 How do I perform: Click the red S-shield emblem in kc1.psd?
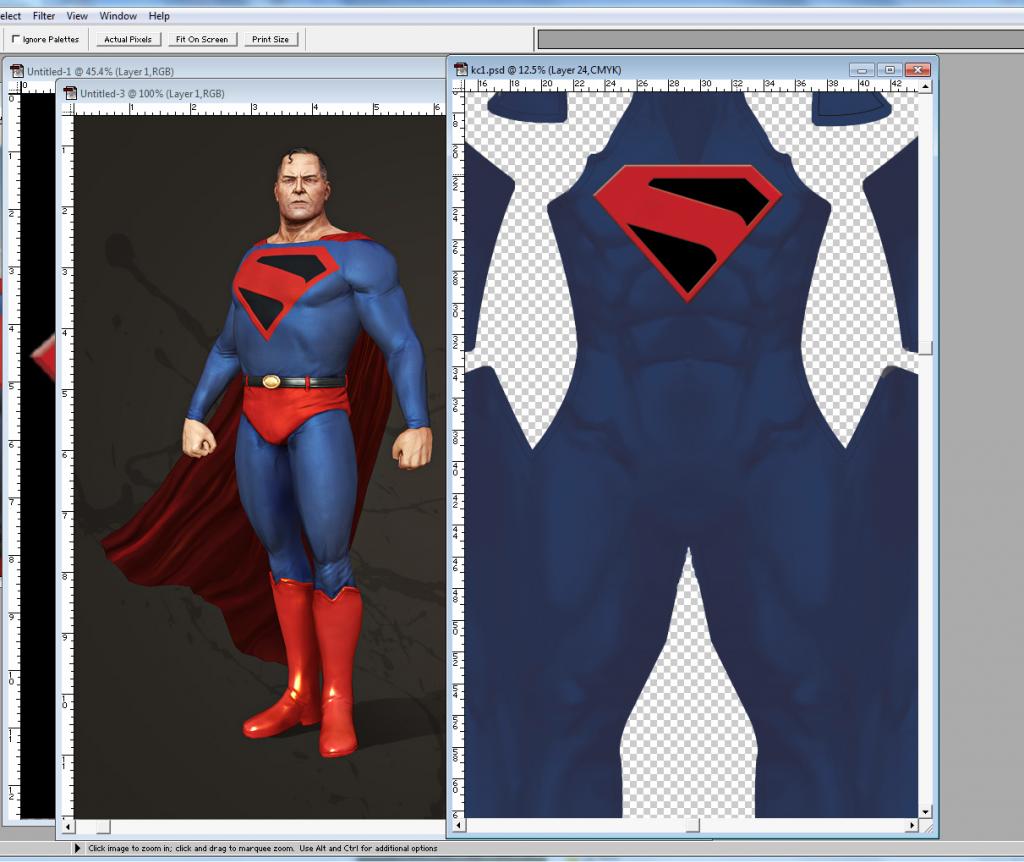click(687, 232)
